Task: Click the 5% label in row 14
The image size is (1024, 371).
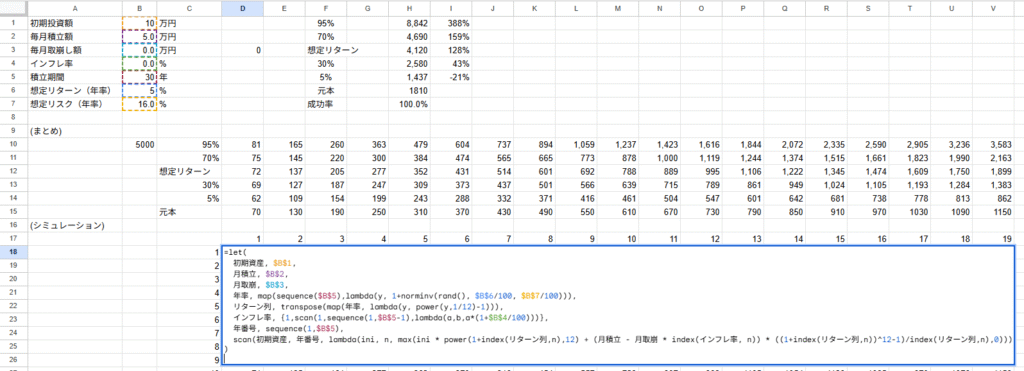Action: coord(189,199)
